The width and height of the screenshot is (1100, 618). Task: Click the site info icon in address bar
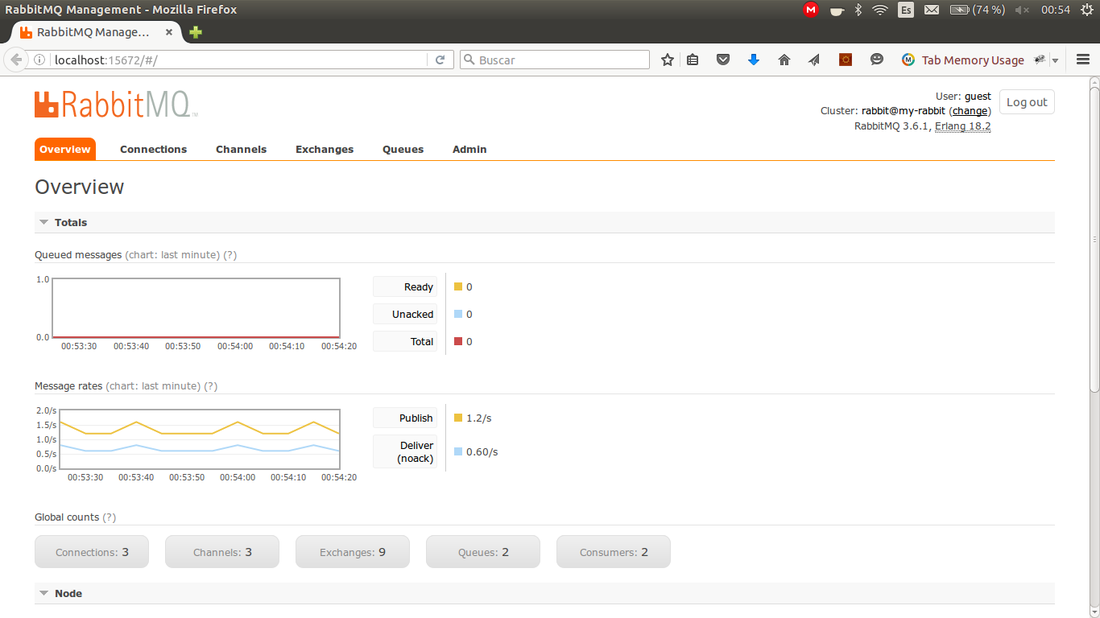pyautogui.click(x=40, y=60)
